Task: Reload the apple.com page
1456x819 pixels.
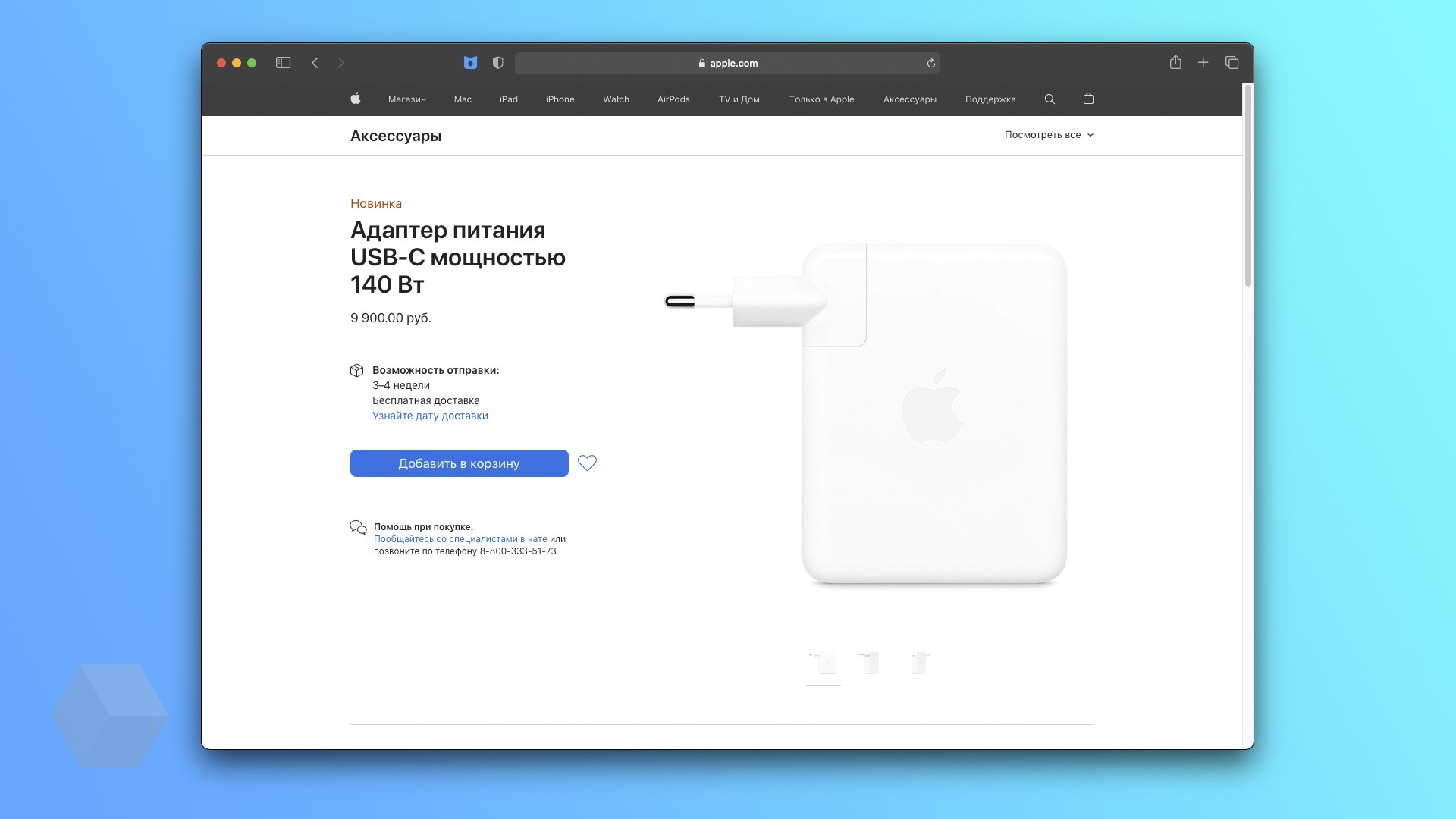Action: 930,63
